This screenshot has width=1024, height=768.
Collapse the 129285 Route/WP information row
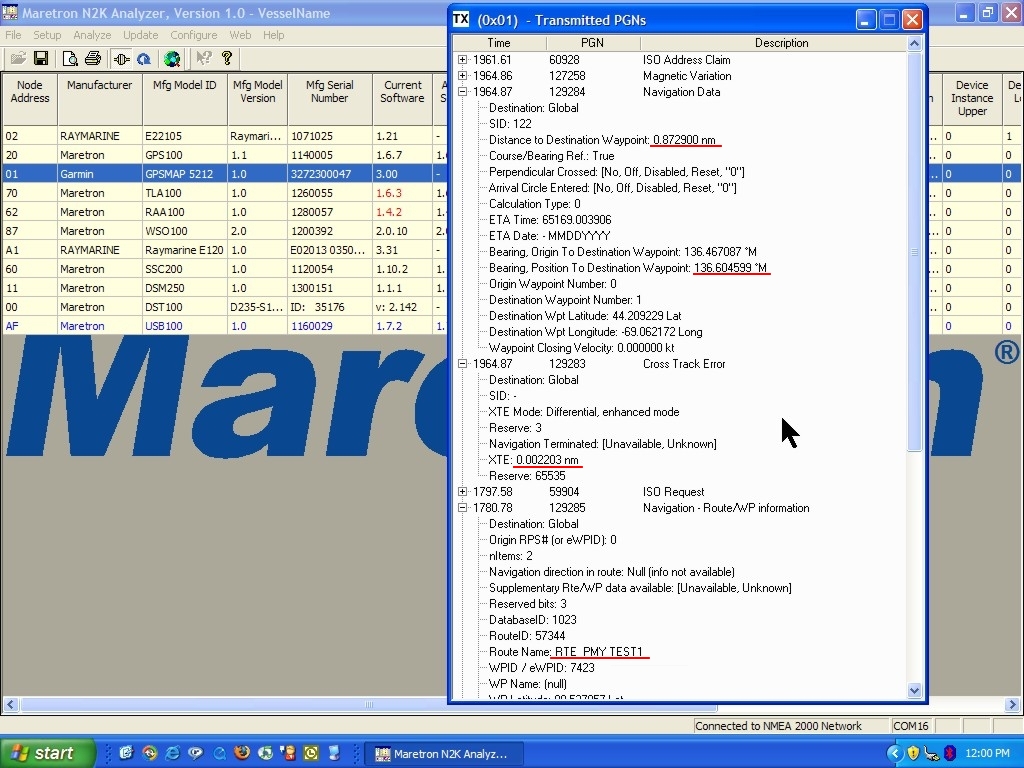pos(462,507)
